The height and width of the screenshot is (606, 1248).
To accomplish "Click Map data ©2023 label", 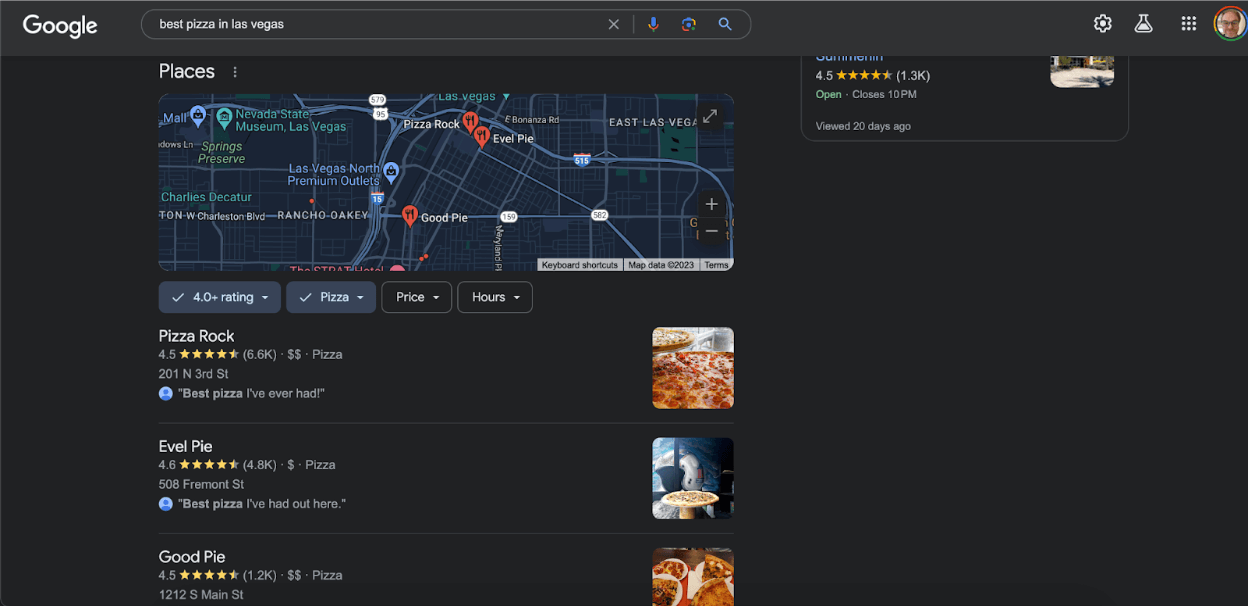I will click(x=661, y=265).
